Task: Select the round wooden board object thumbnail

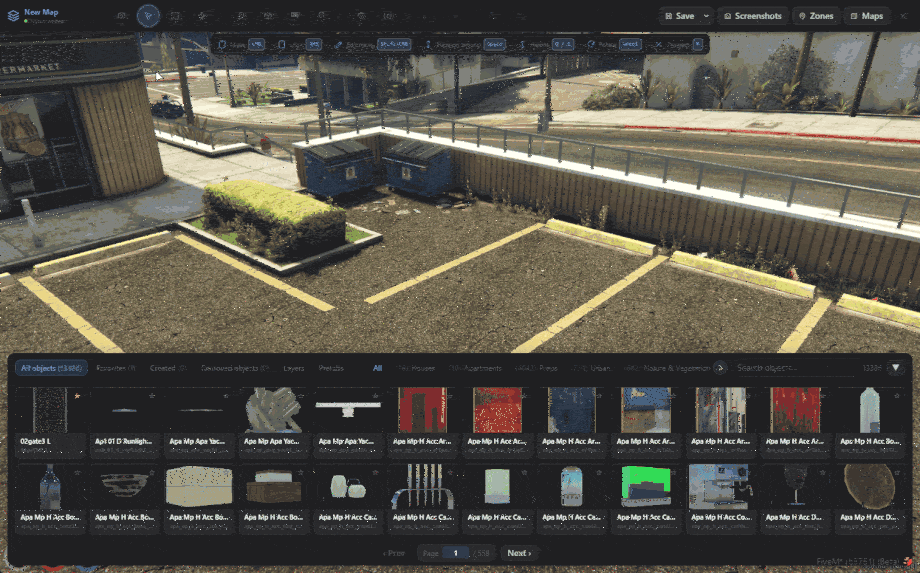Action: click(870, 487)
